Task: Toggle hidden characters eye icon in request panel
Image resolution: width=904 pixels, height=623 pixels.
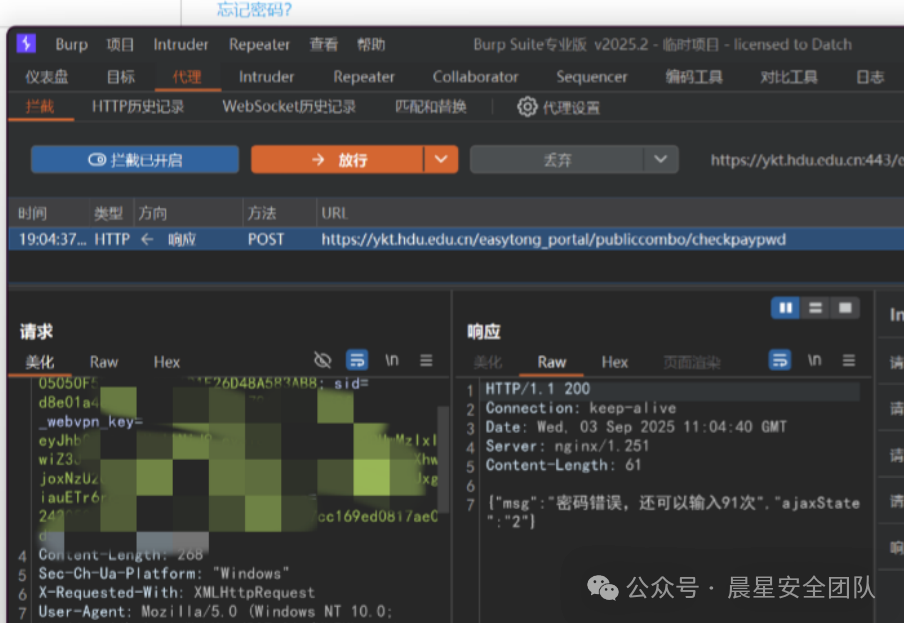Action: 322,361
